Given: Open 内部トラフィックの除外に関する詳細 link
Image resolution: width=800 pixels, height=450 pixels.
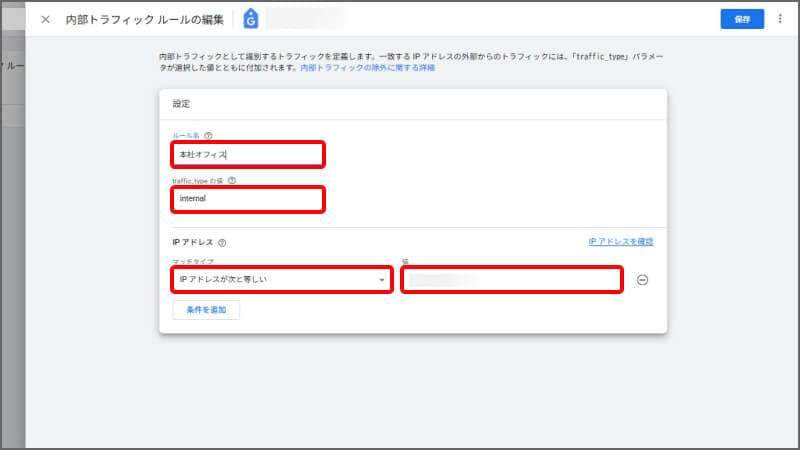Looking at the screenshot, I should (x=367, y=69).
